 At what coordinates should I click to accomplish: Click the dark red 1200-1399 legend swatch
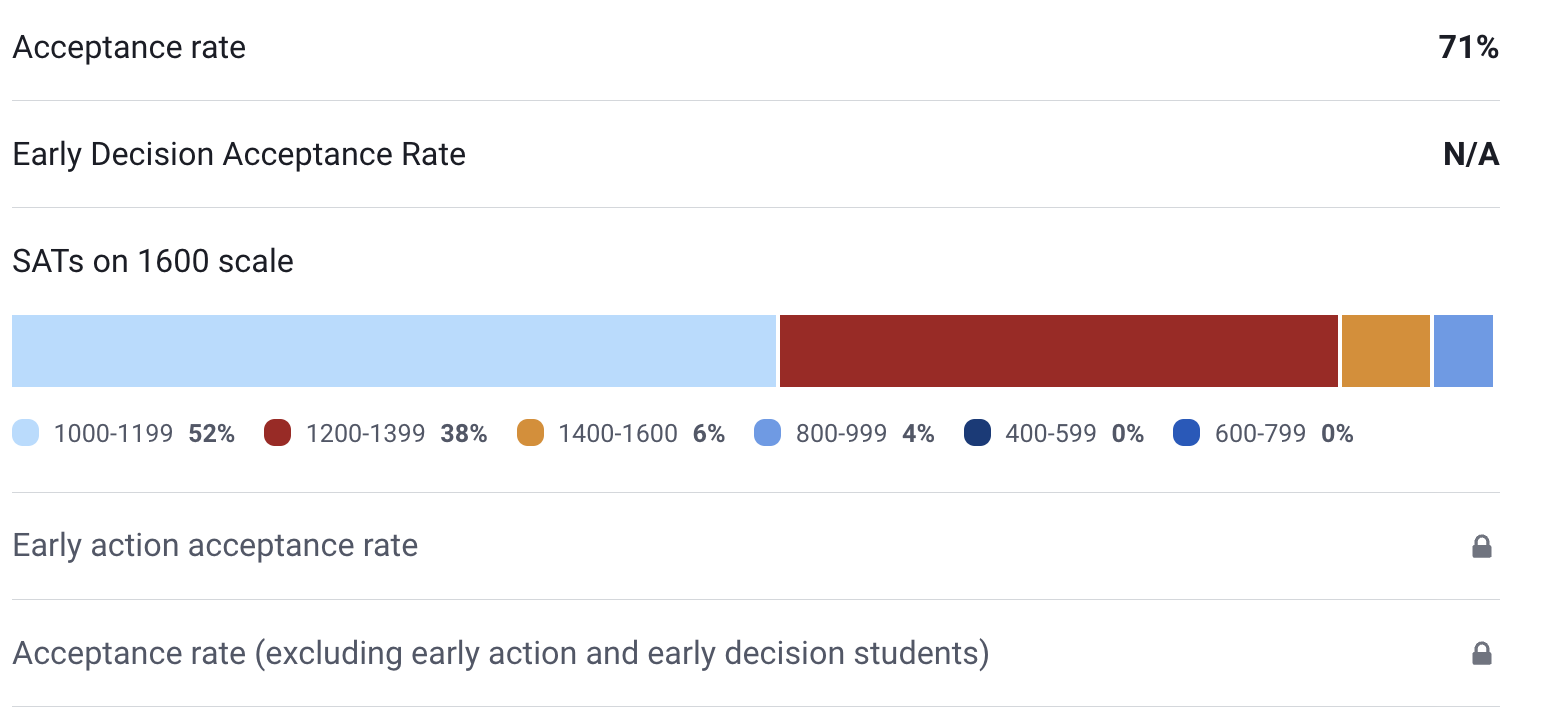click(x=278, y=434)
